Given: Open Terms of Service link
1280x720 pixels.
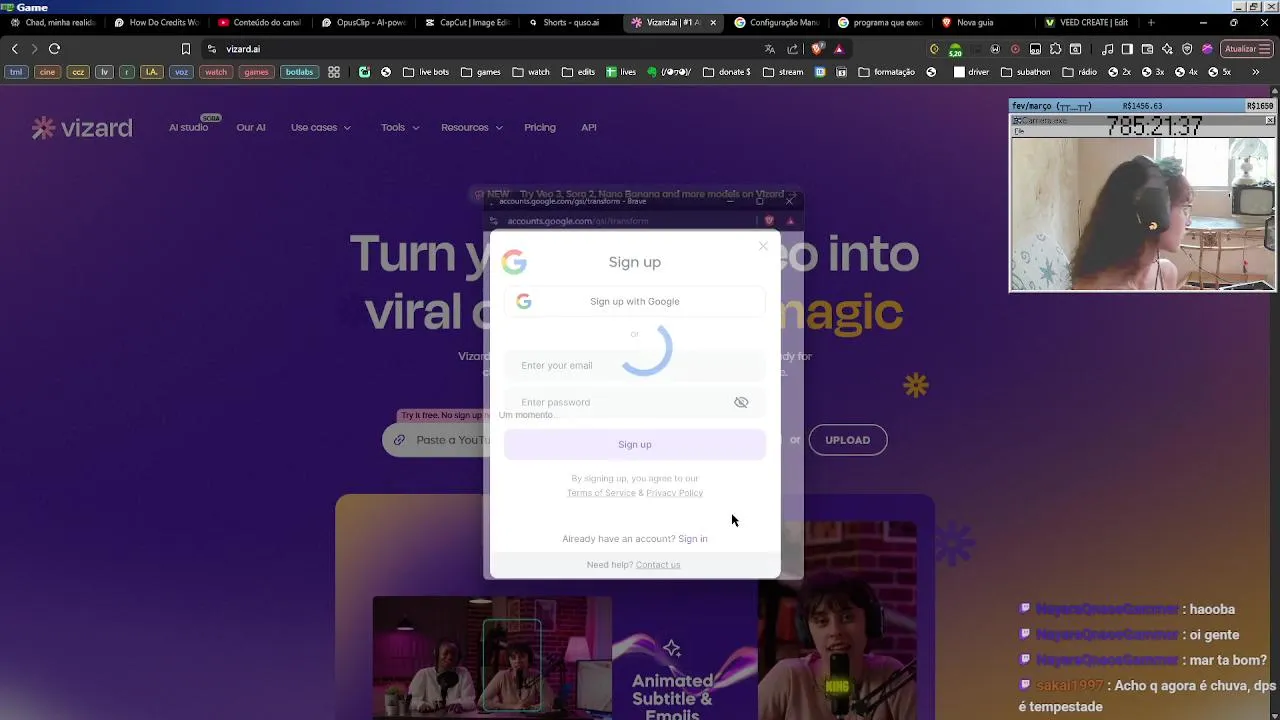Looking at the screenshot, I should 601,493.
